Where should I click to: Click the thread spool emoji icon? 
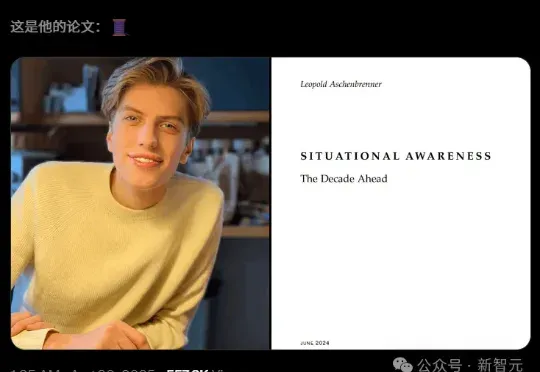tap(119, 27)
